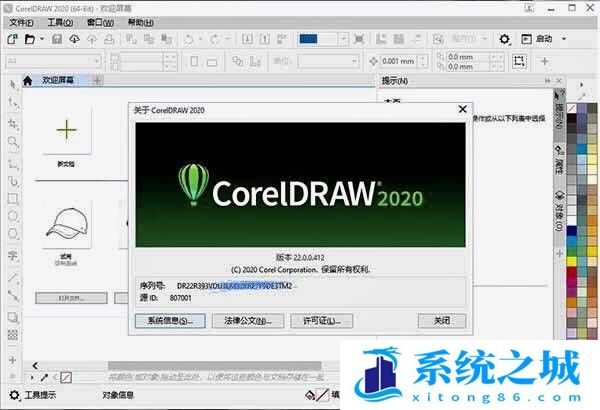This screenshot has width=600, height=410.
Task: Open Options via the gear icon
Action: (x=505, y=39)
